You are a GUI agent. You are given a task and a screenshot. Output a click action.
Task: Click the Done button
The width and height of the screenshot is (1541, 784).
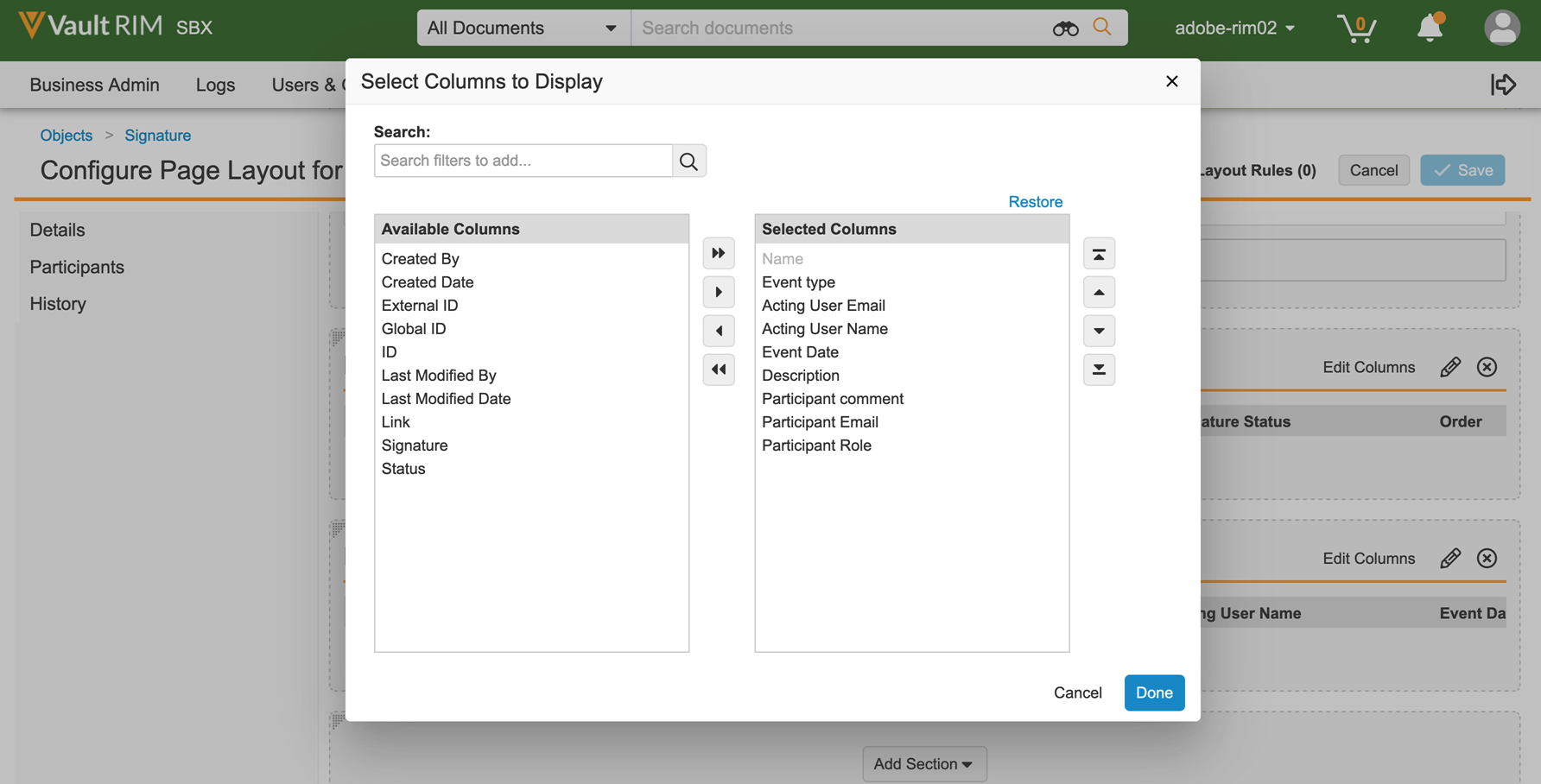tap(1154, 692)
